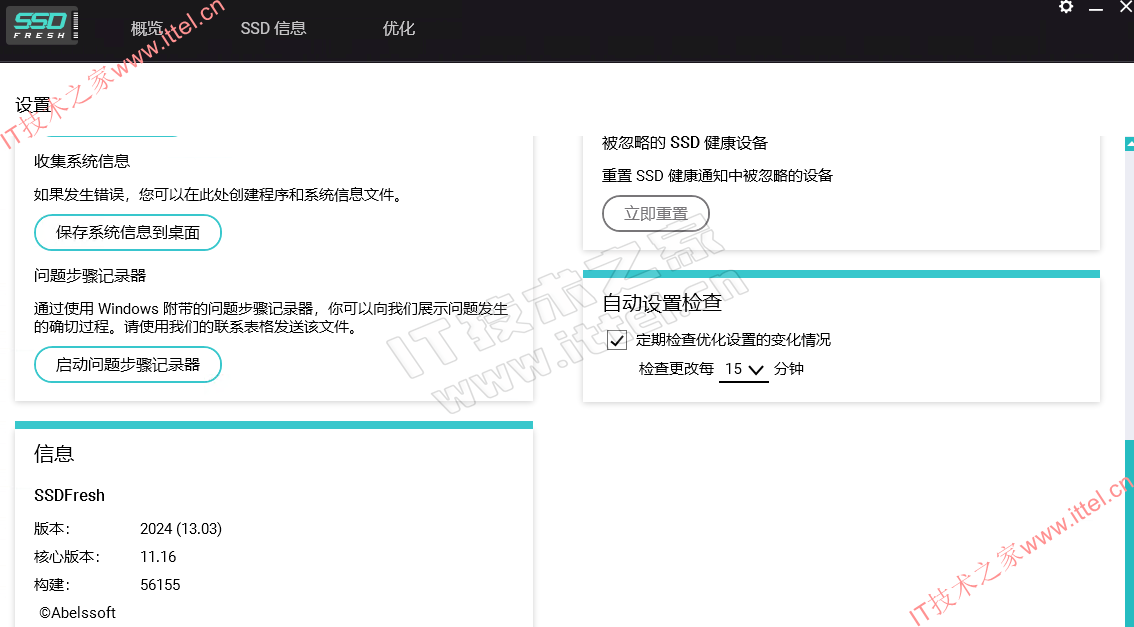This screenshot has height=627, width=1134.
Task: Click the ©Abelssoft copyright text
Action: 77,613
